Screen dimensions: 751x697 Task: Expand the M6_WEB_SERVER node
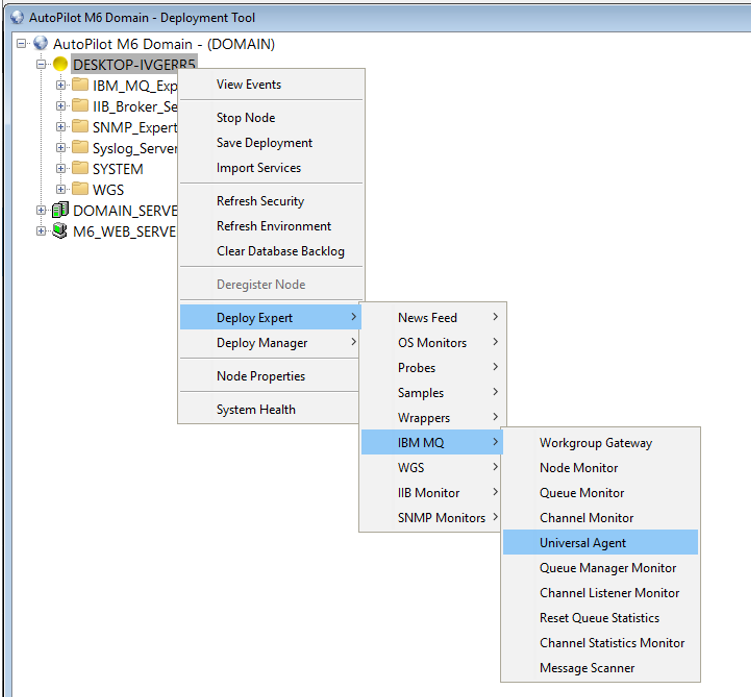click(x=41, y=231)
